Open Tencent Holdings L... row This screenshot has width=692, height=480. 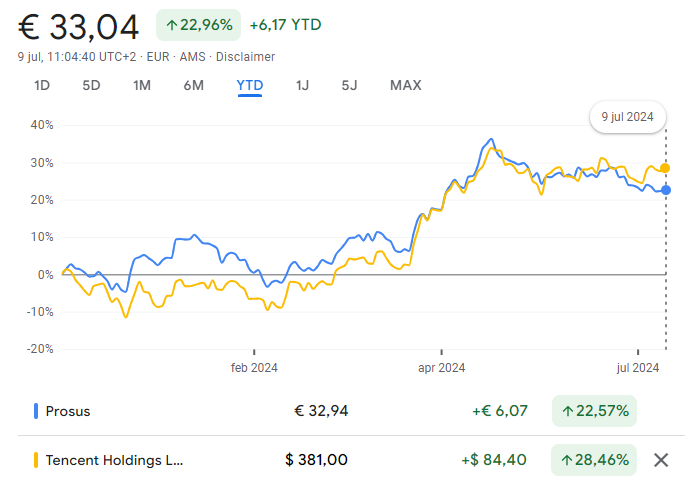114,460
